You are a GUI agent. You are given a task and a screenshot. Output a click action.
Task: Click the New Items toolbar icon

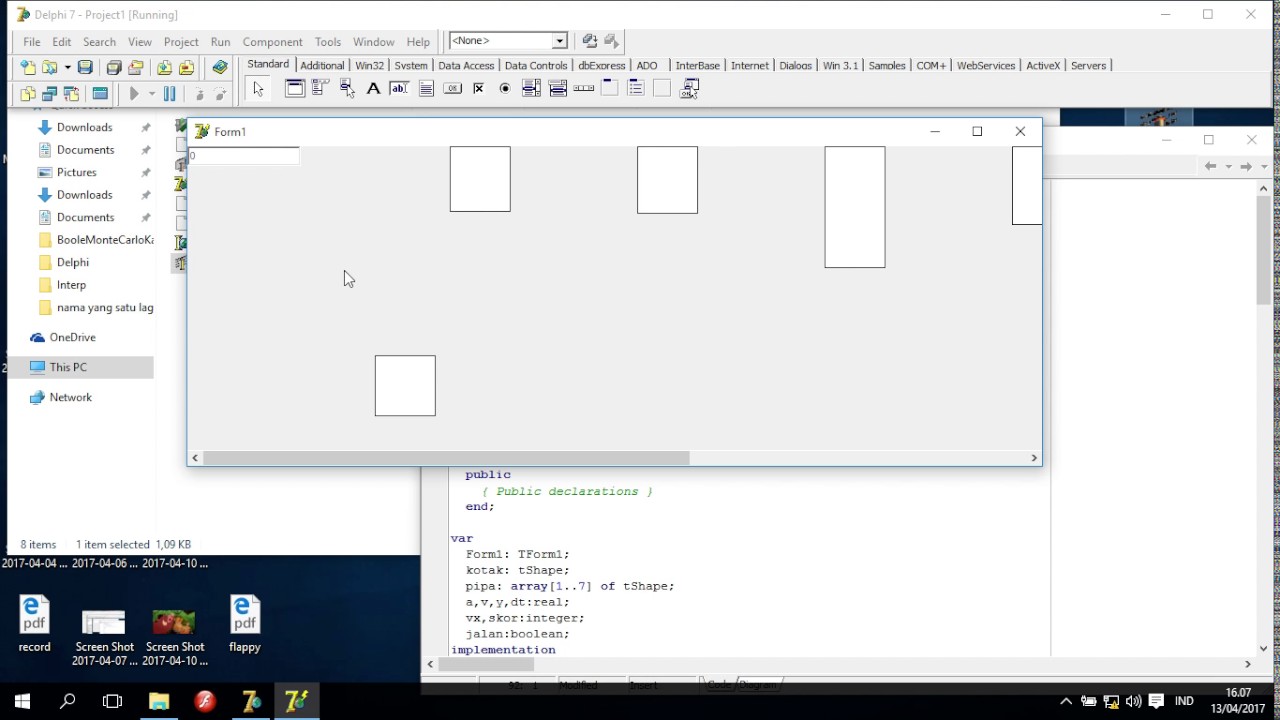point(28,67)
